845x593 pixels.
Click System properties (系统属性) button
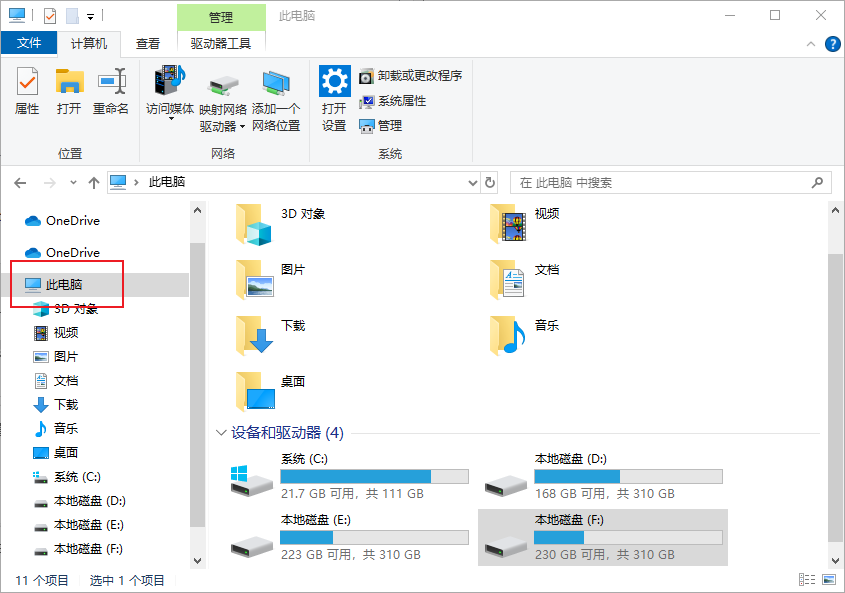(x=393, y=101)
